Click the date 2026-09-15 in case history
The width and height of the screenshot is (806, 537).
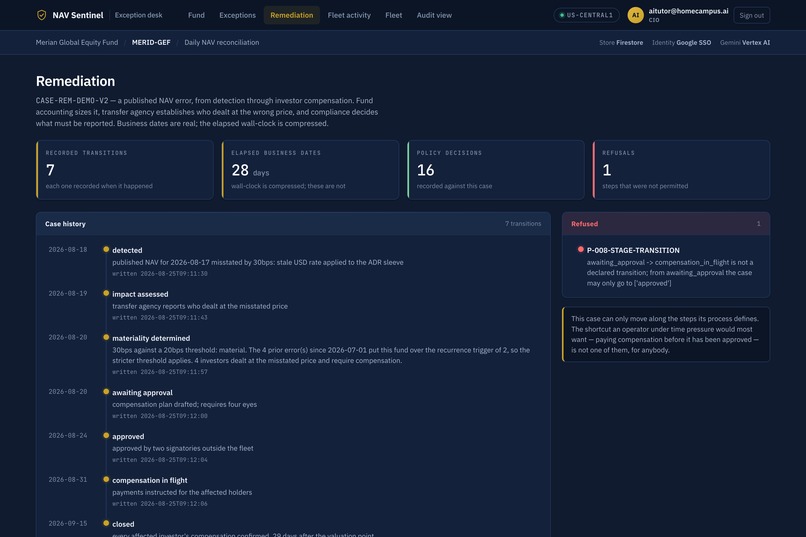(68, 524)
